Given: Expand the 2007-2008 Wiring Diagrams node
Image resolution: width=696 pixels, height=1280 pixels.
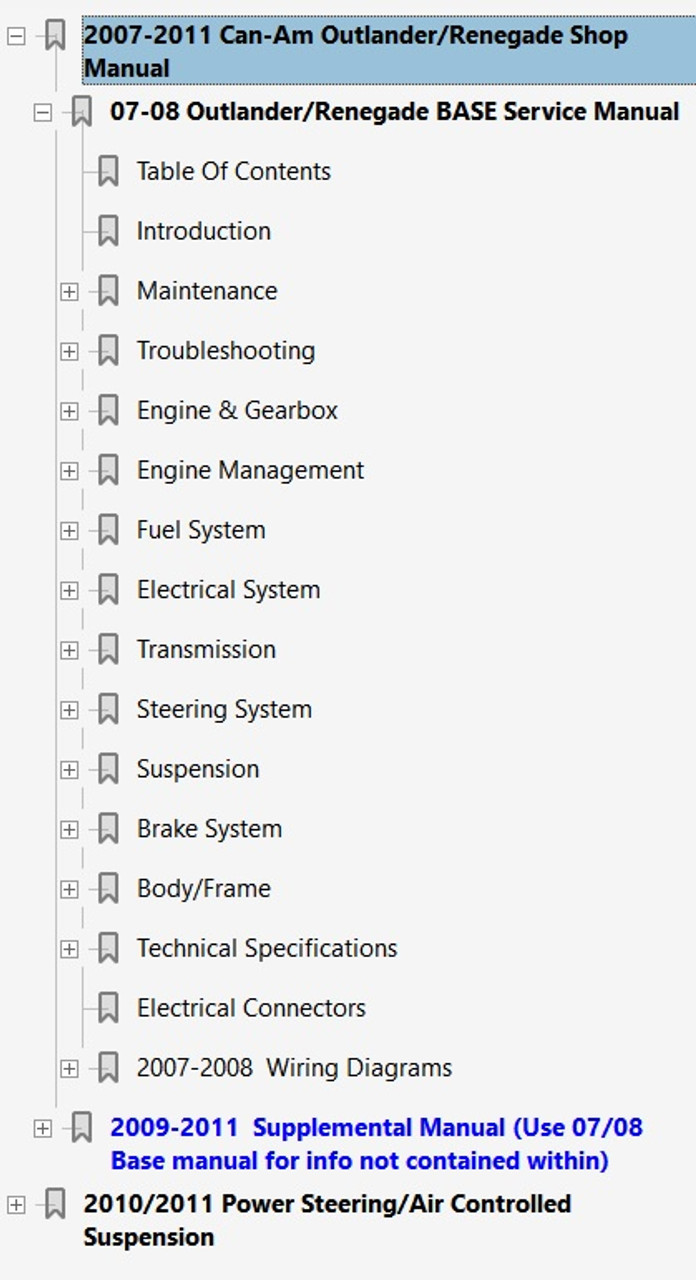Looking at the screenshot, I should point(69,1069).
